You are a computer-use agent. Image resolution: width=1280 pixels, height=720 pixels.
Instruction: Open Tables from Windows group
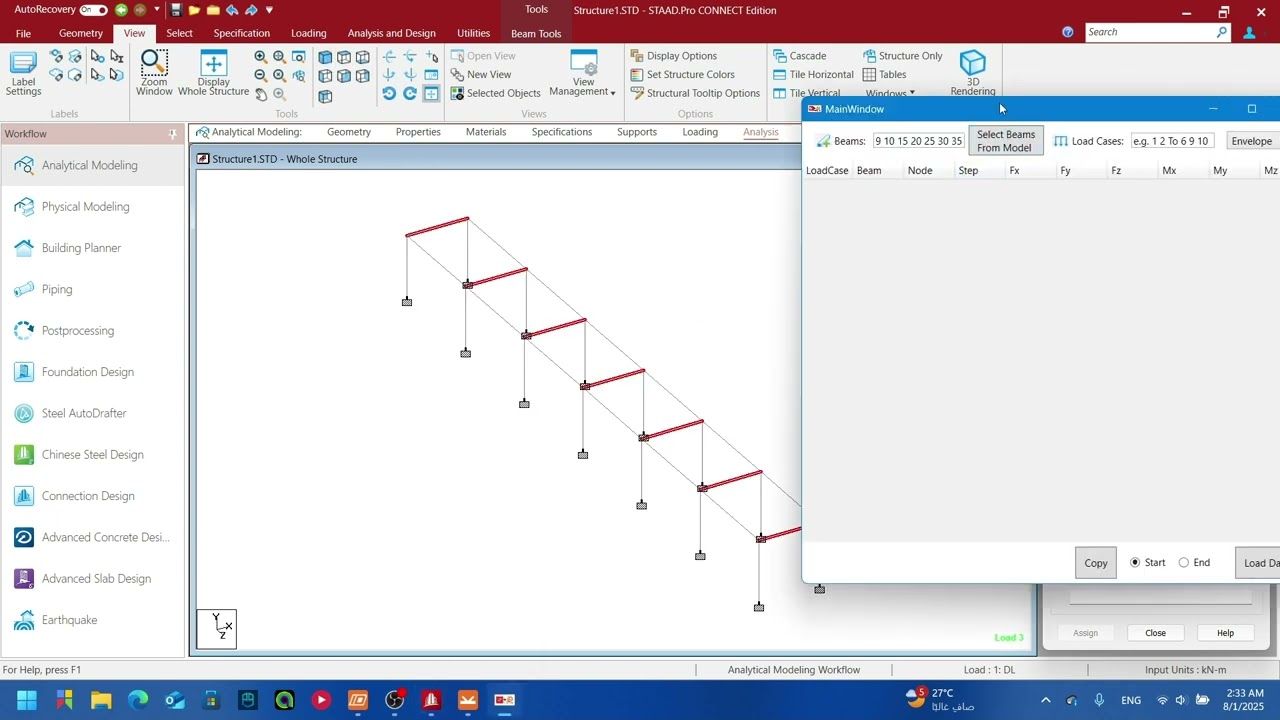click(x=885, y=75)
